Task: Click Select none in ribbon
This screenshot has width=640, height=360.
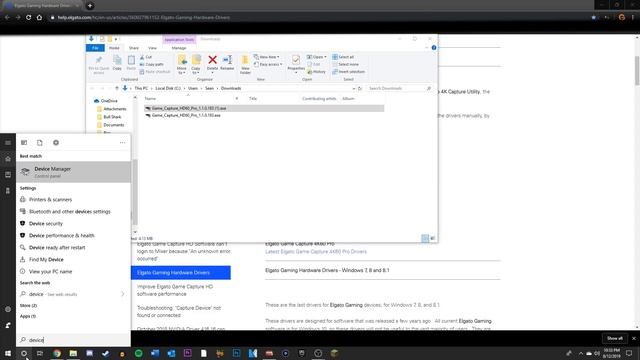Action: (345, 64)
